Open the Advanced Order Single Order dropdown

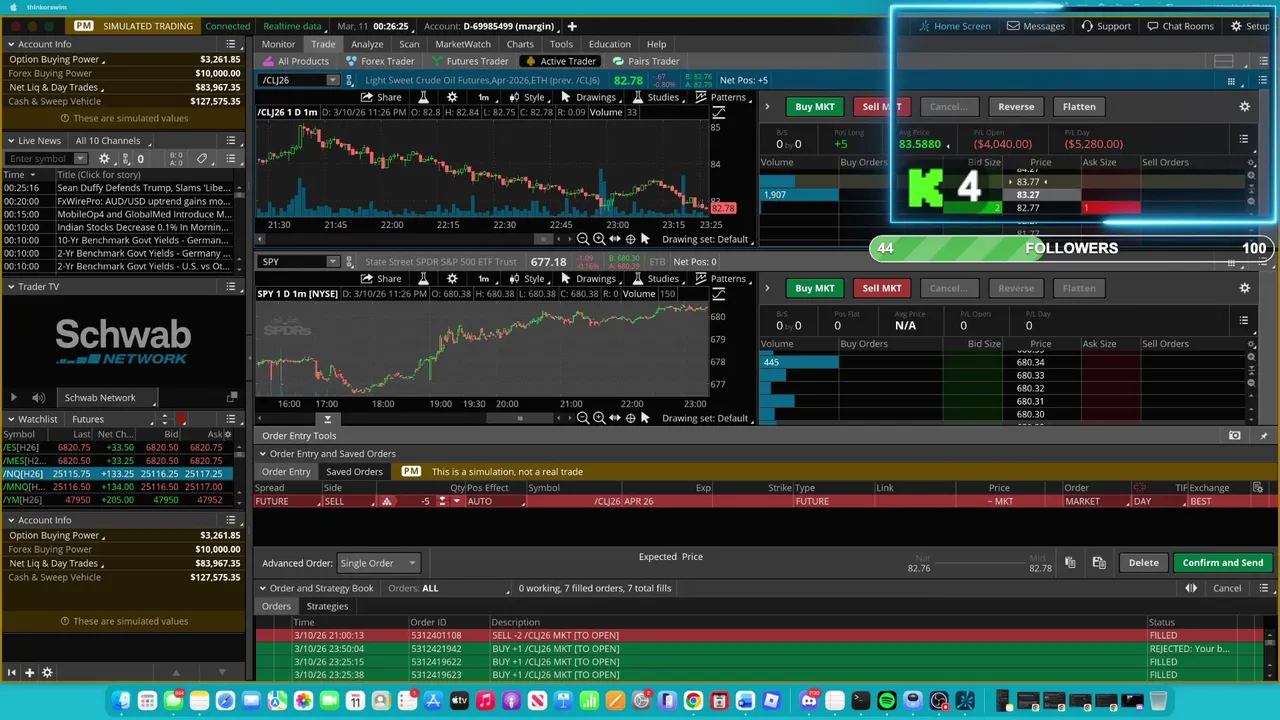(377, 563)
